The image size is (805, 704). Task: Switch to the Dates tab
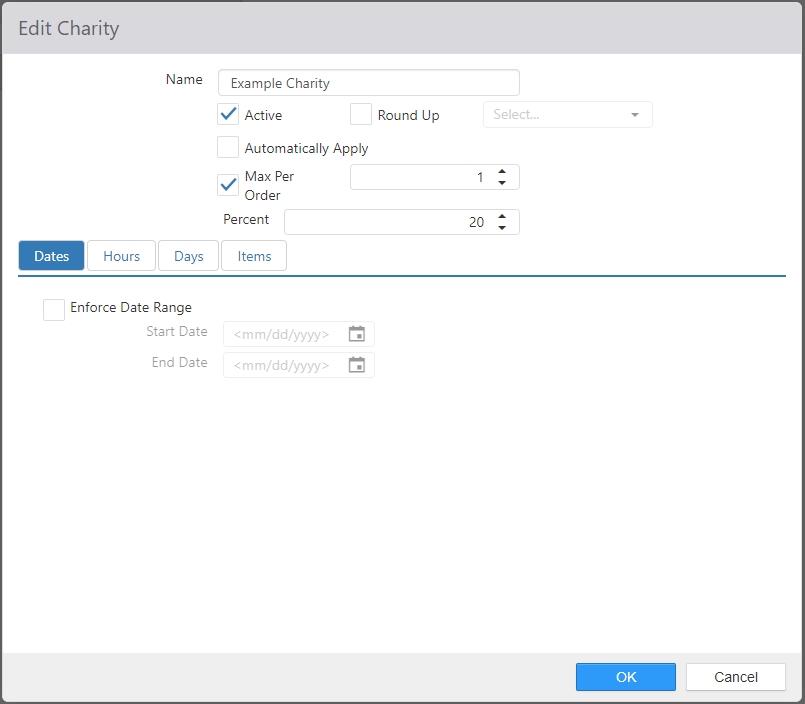[x=51, y=256]
